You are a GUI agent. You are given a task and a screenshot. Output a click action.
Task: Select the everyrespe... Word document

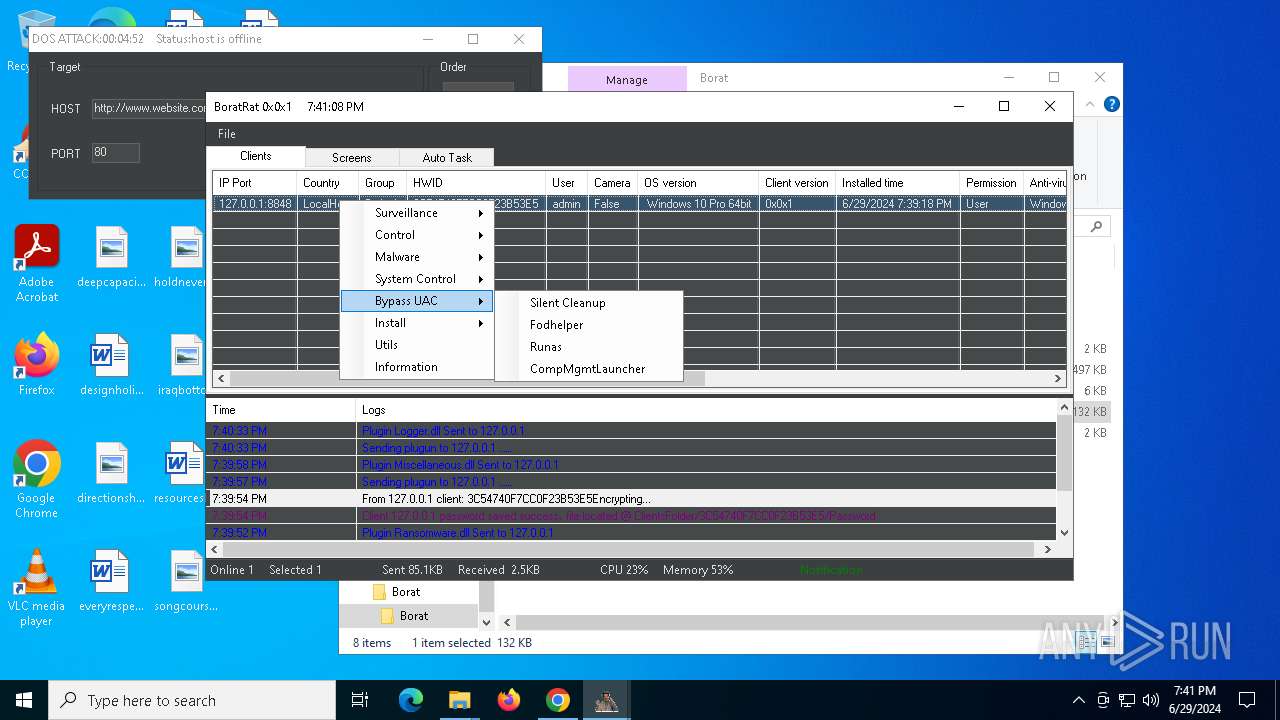tap(112, 581)
